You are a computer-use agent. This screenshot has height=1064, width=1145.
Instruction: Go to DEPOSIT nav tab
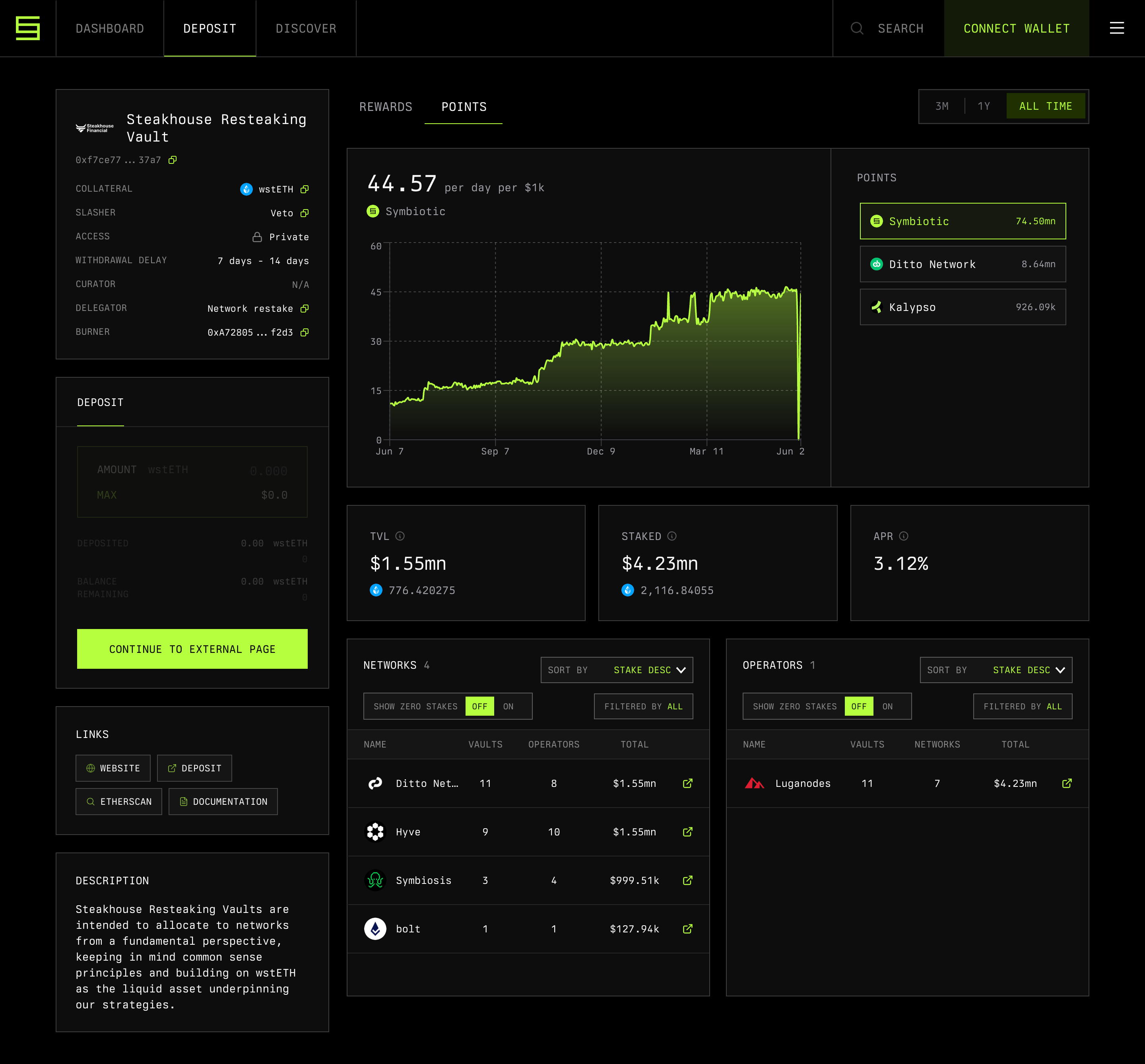coord(210,28)
